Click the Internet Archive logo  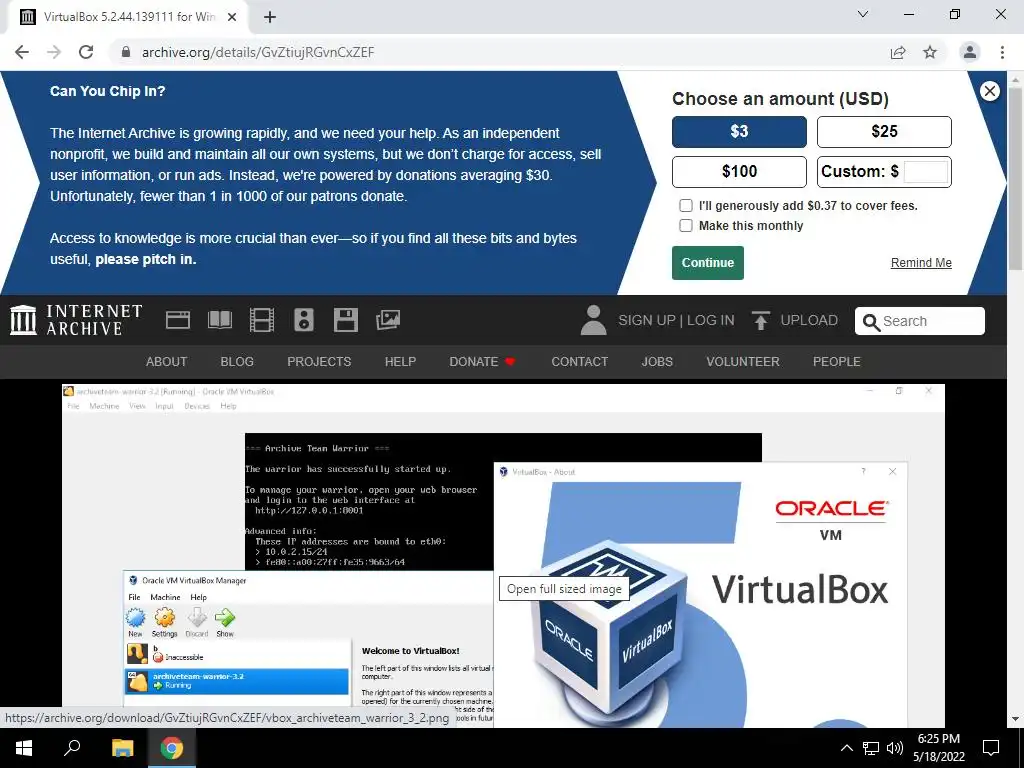coord(76,320)
